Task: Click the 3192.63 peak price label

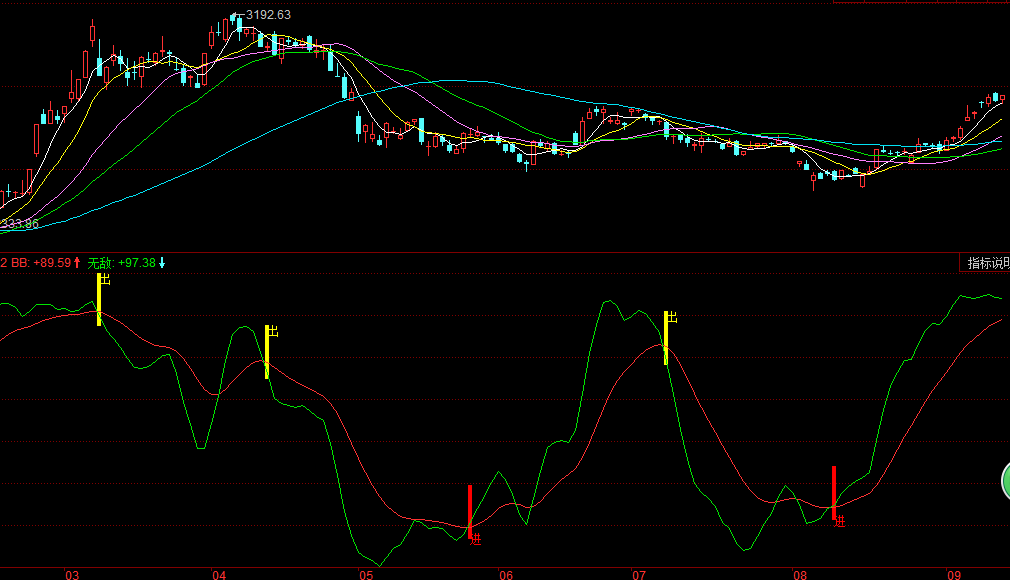Action: (x=268, y=15)
